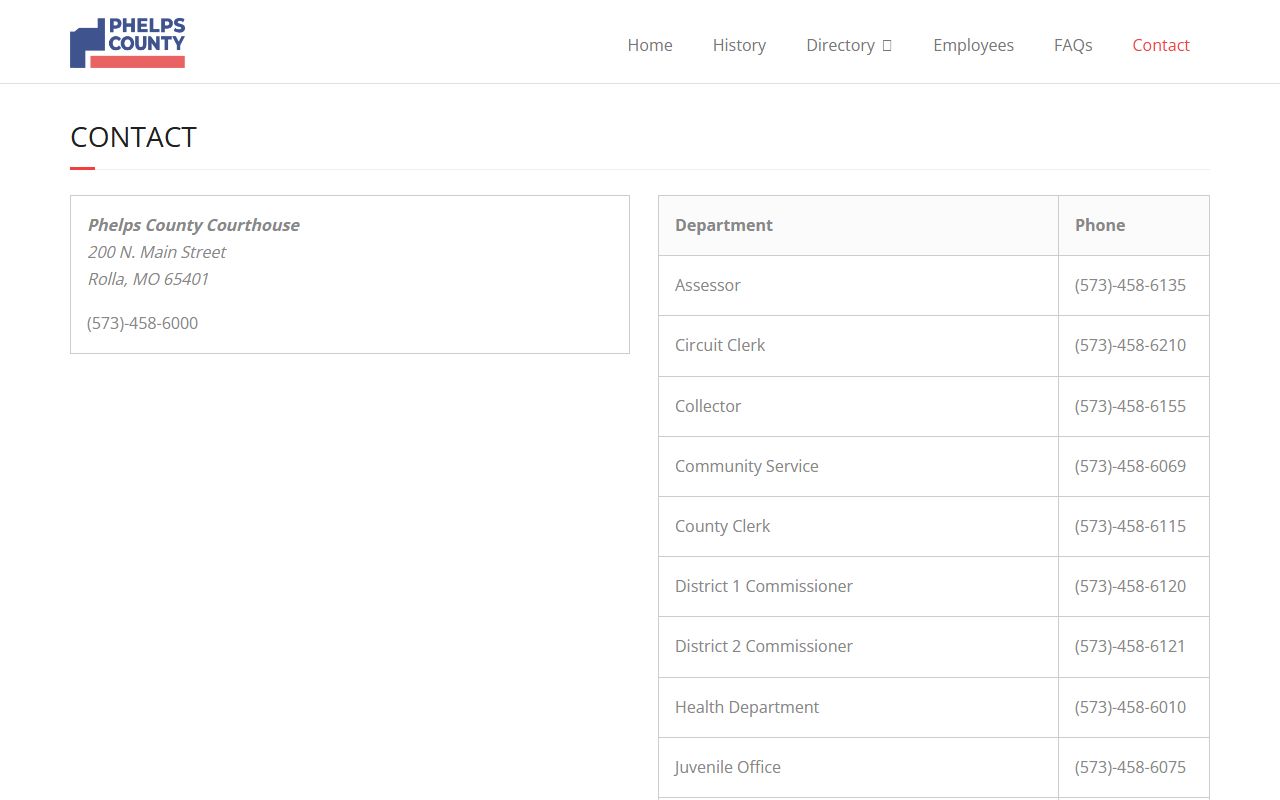Select the Health Department cell

(858, 707)
